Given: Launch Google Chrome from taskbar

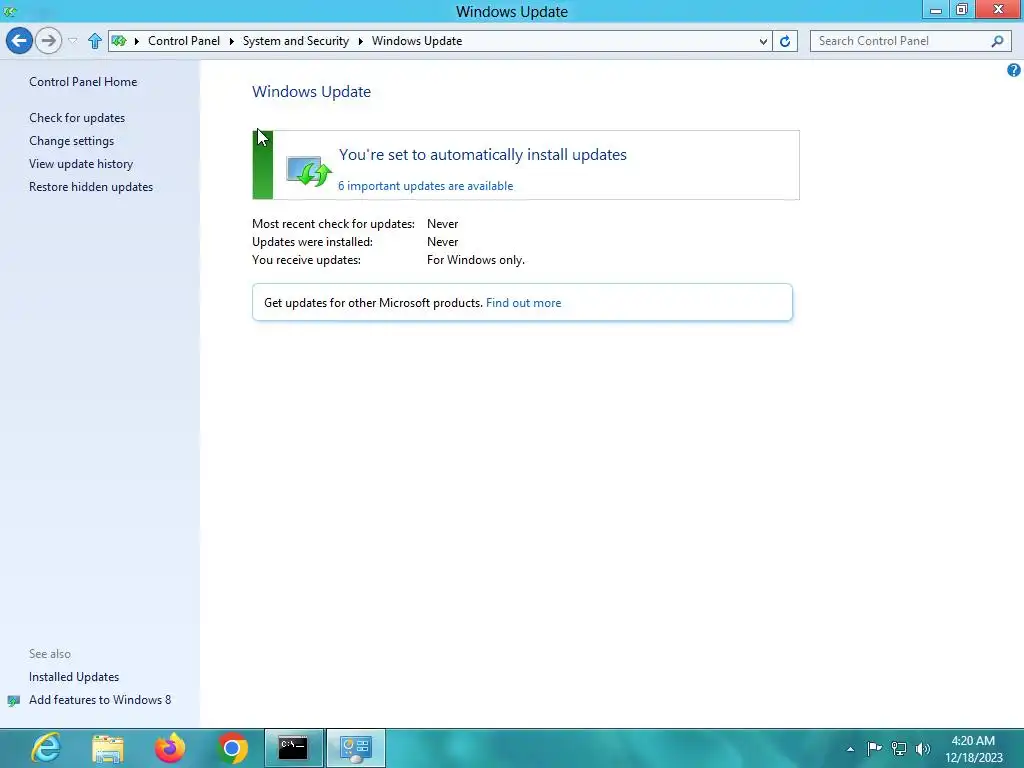Looking at the screenshot, I should coord(232,748).
